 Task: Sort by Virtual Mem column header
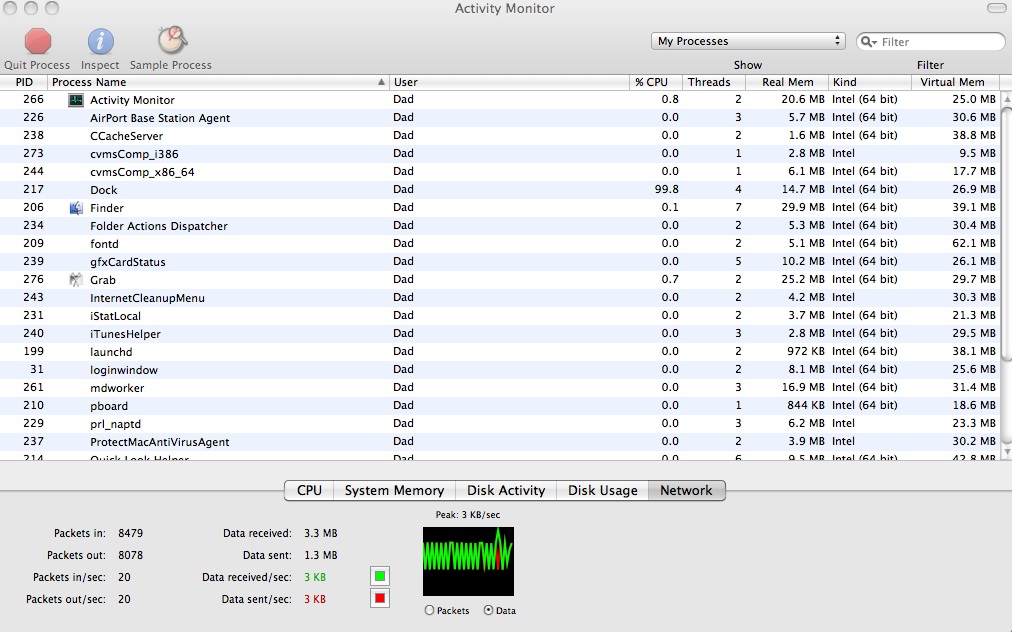click(955, 82)
